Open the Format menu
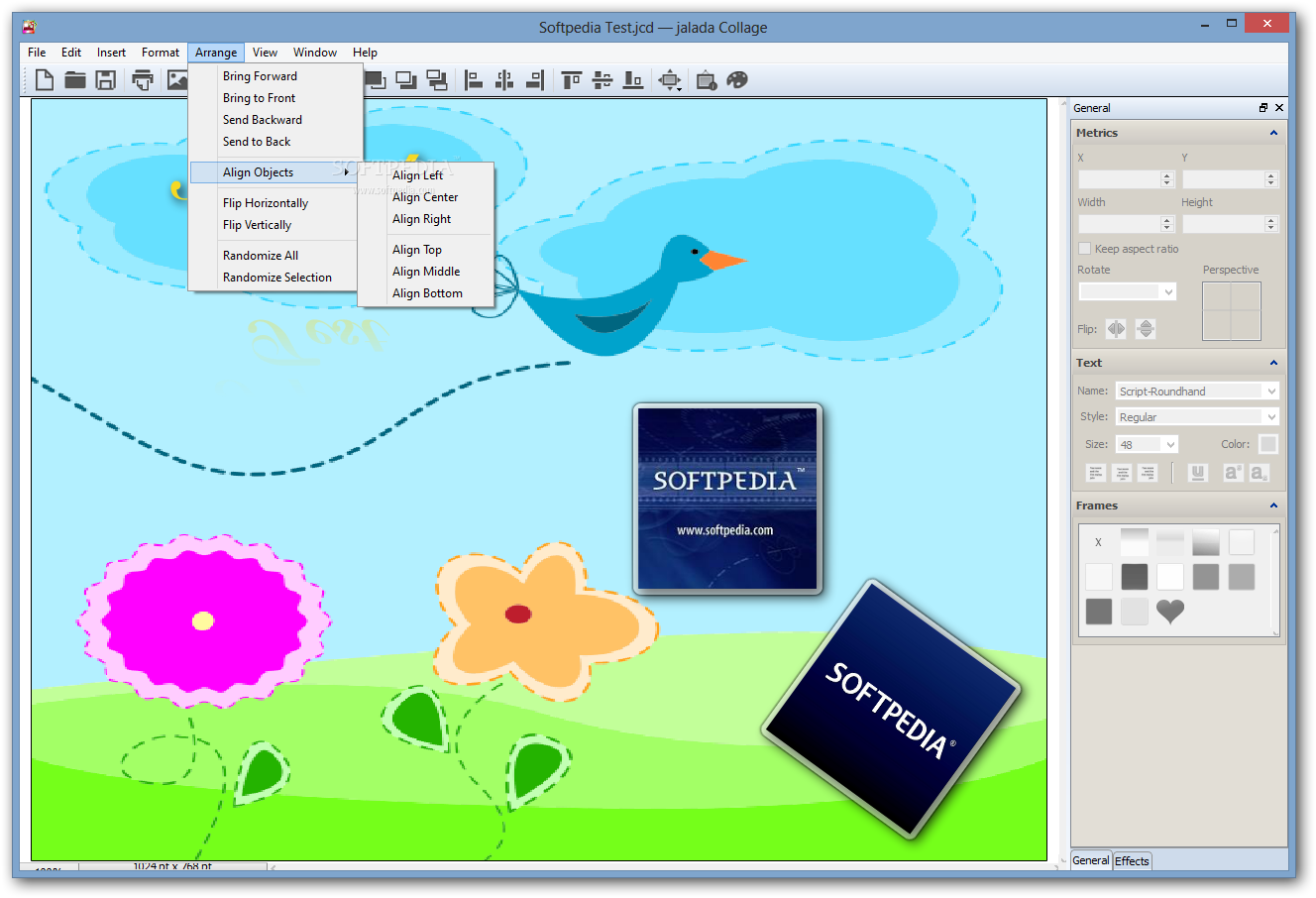Screen dimensions: 1316x898 coord(161,53)
